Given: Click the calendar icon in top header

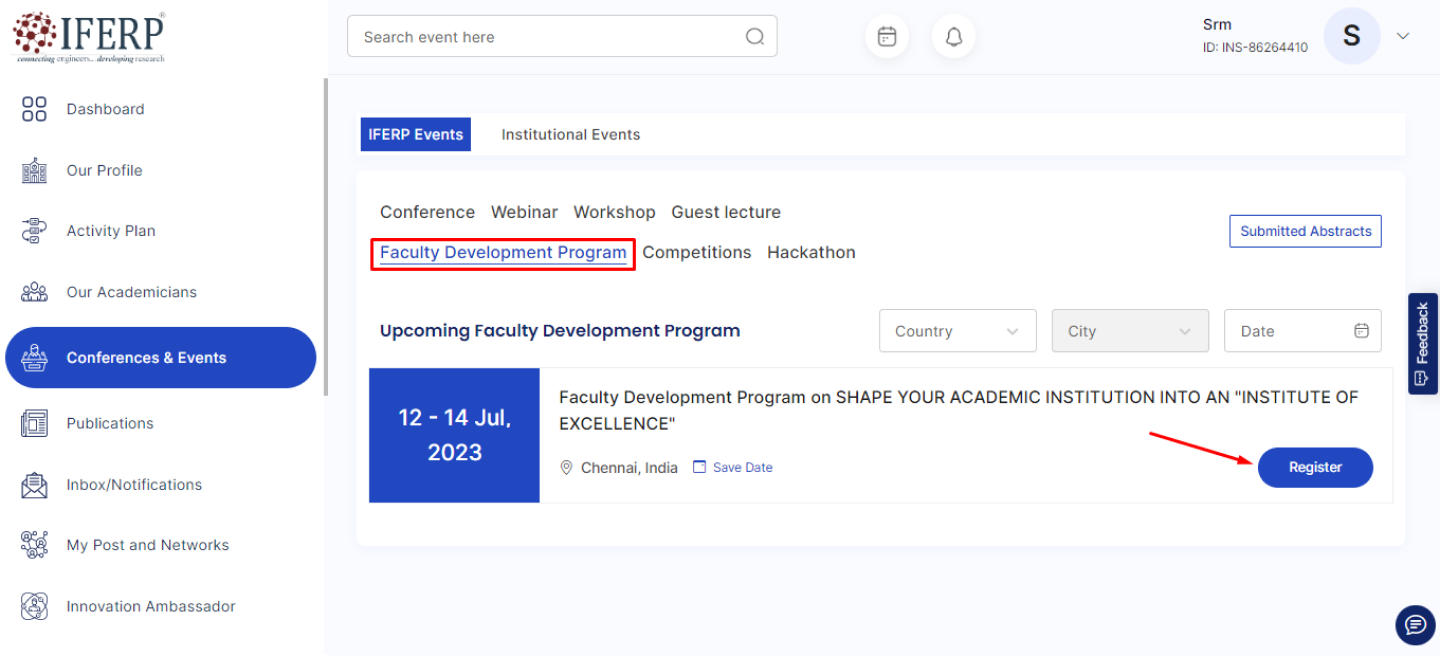Looking at the screenshot, I should point(887,37).
